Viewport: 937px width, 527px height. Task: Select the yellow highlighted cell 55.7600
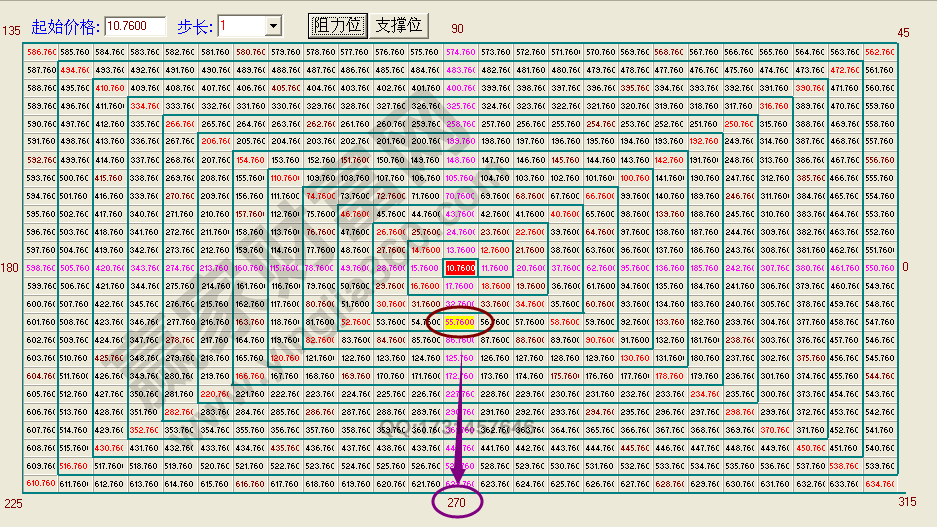[x=460, y=322]
